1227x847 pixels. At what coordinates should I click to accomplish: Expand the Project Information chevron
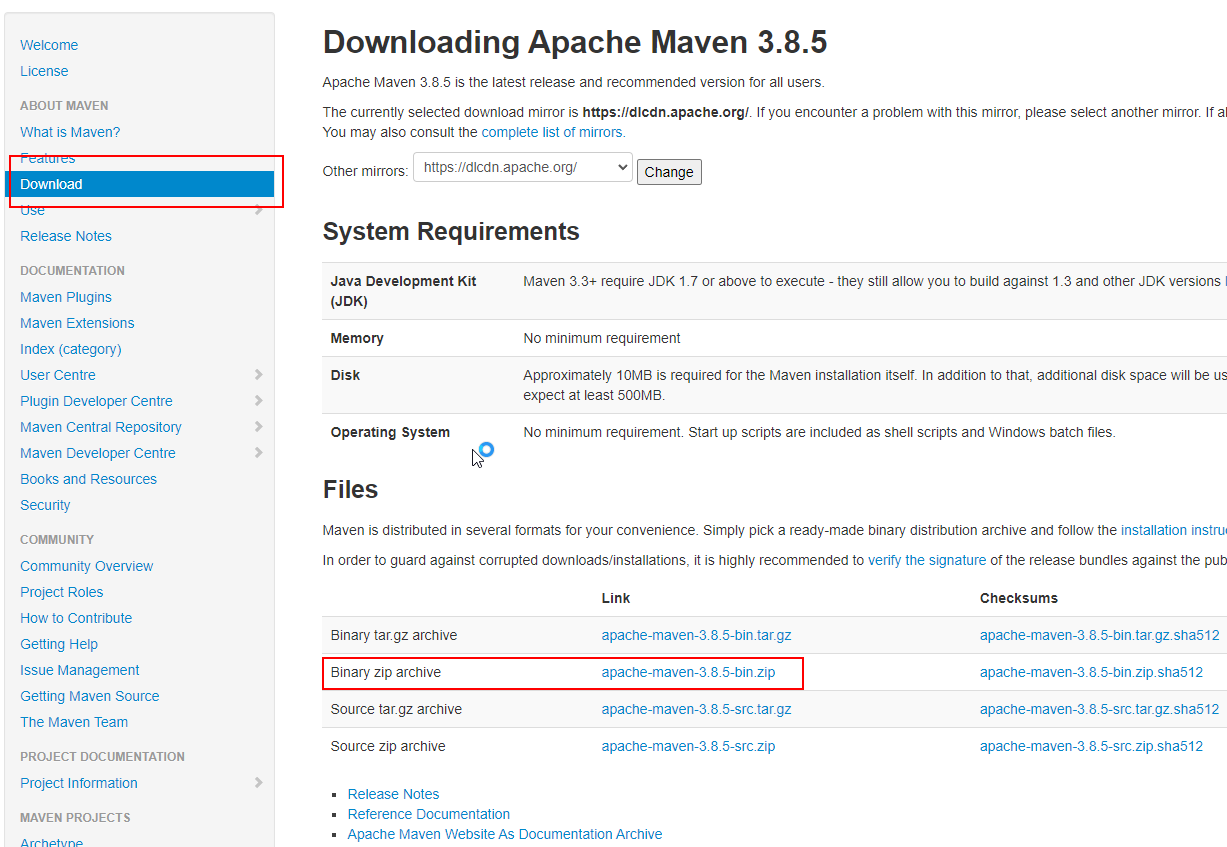click(x=258, y=783)
